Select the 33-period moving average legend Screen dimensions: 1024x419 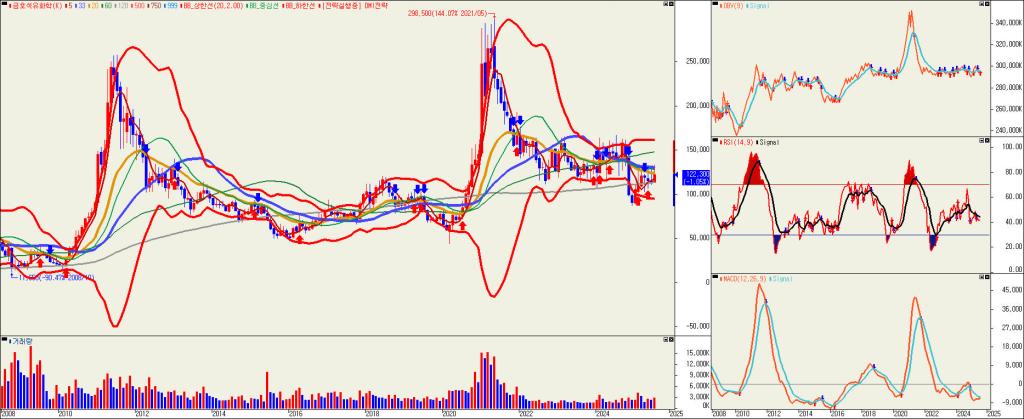(x=82, y=4)
